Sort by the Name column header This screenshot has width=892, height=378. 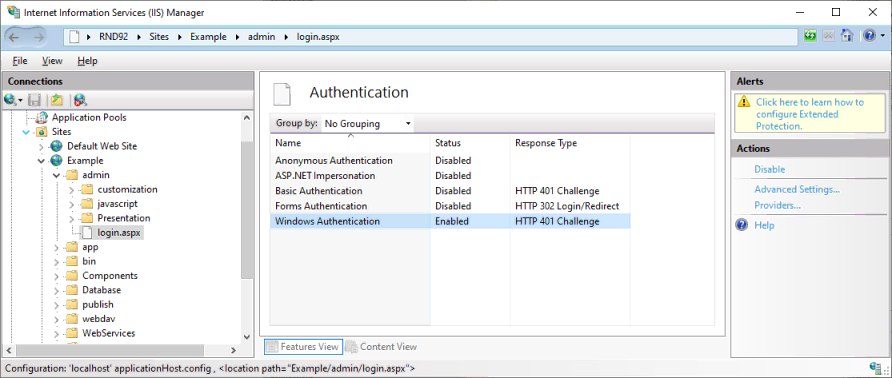click(350, 143)
